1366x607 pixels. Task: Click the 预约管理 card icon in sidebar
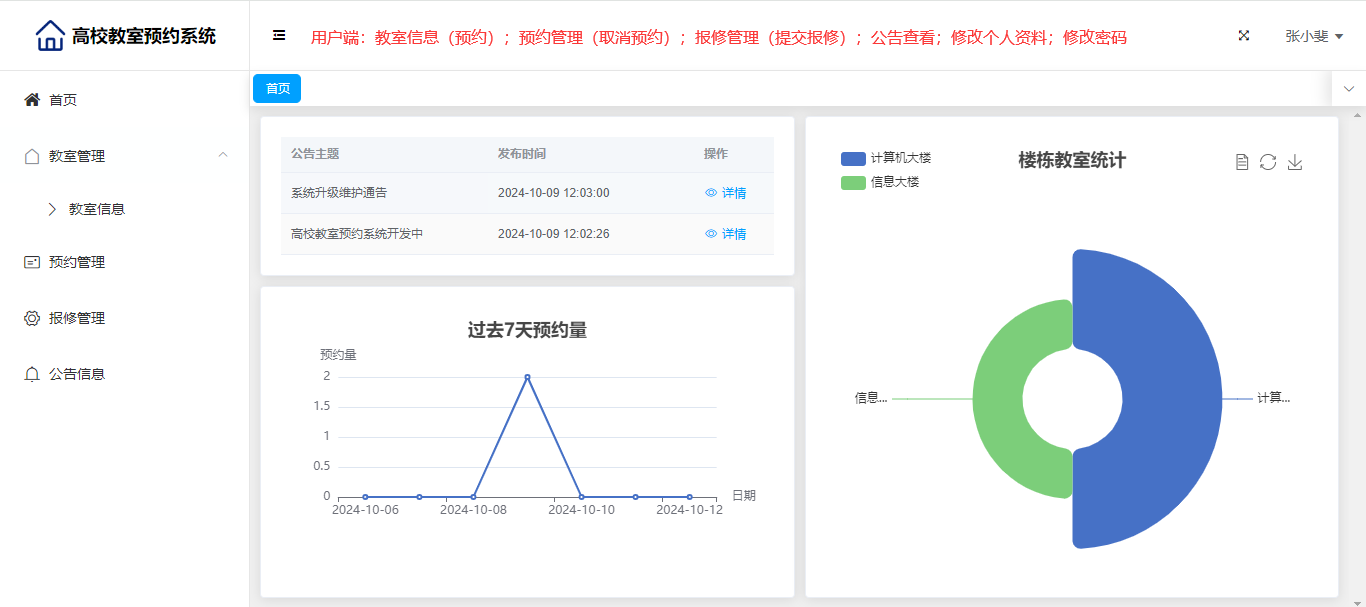(x=32, y=262)
